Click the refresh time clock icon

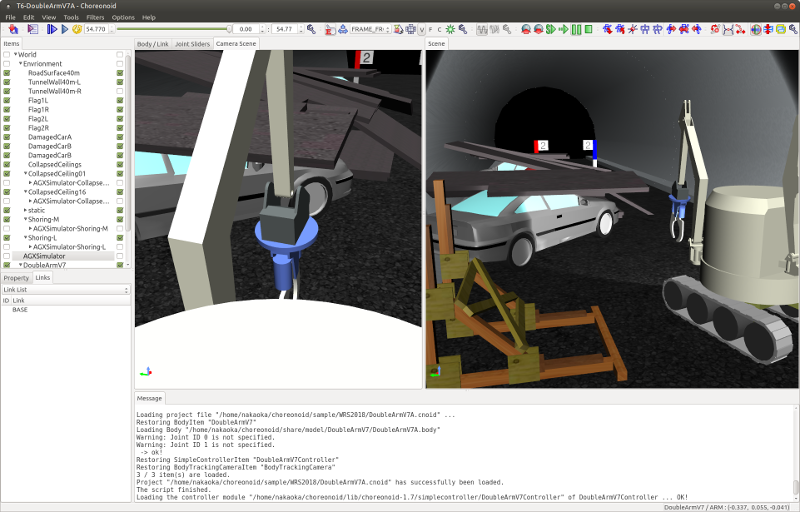(x=78, y=29)
